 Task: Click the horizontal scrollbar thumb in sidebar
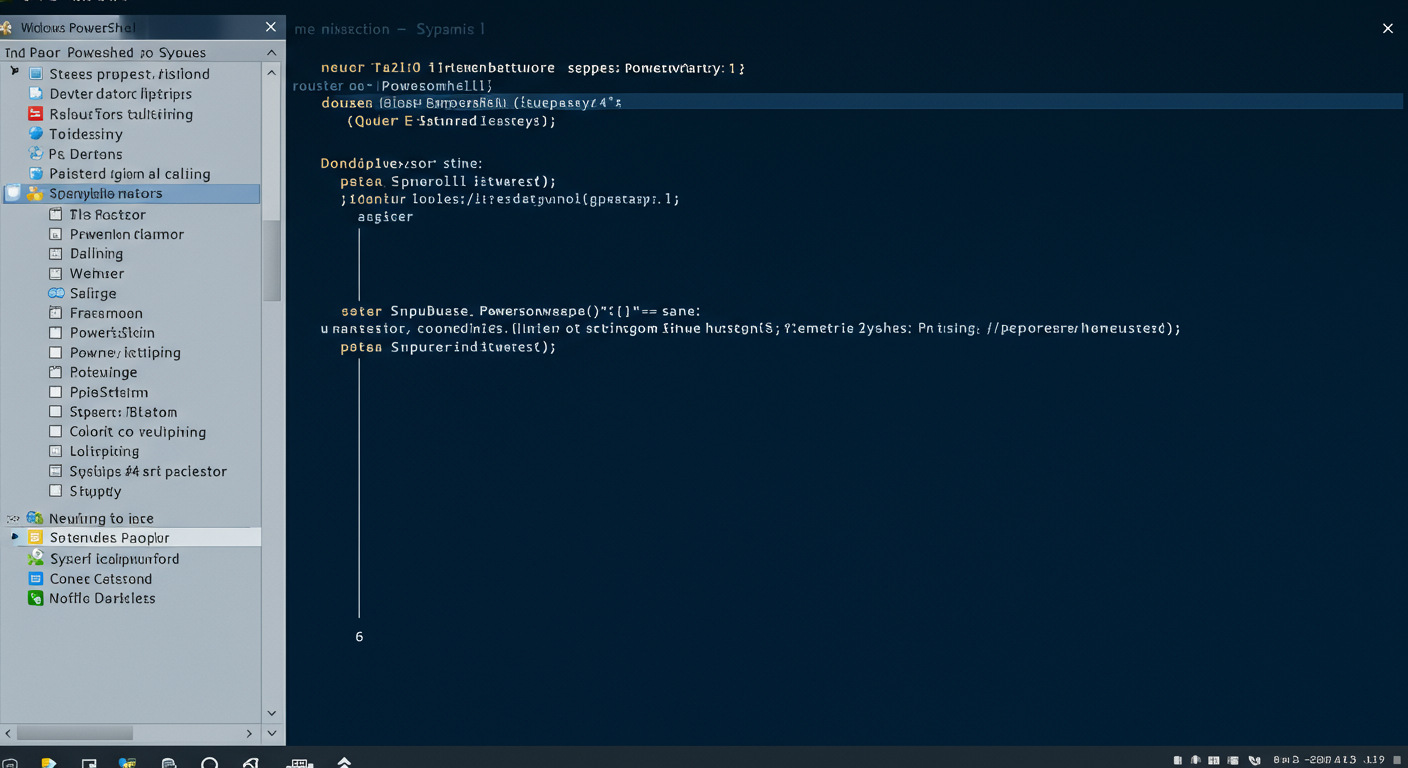point(75,733)
